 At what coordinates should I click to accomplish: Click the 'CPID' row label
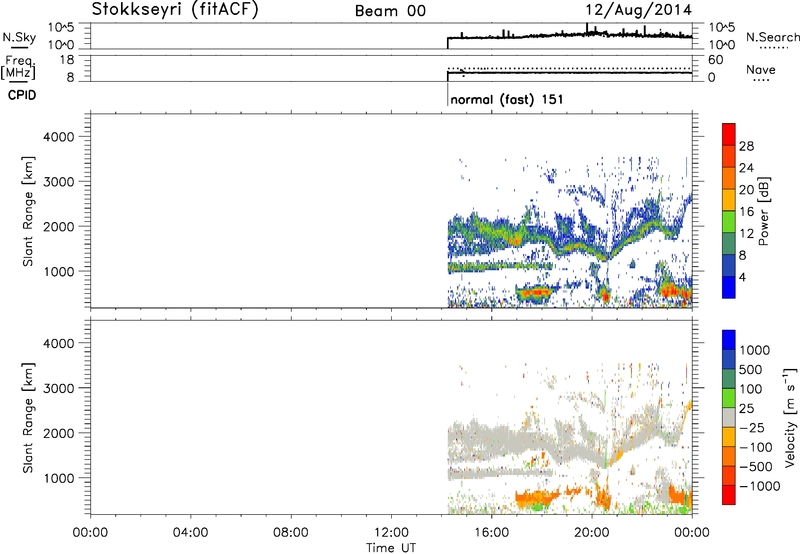click(x=22, y=95)
